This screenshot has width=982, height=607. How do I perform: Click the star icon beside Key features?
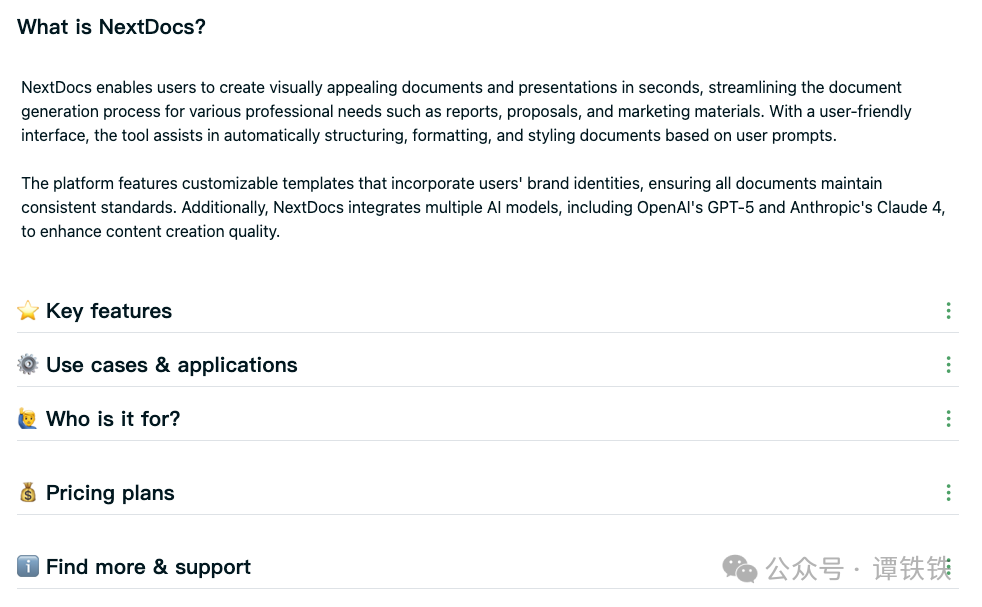pyautogui.click(x=28, y=311)
